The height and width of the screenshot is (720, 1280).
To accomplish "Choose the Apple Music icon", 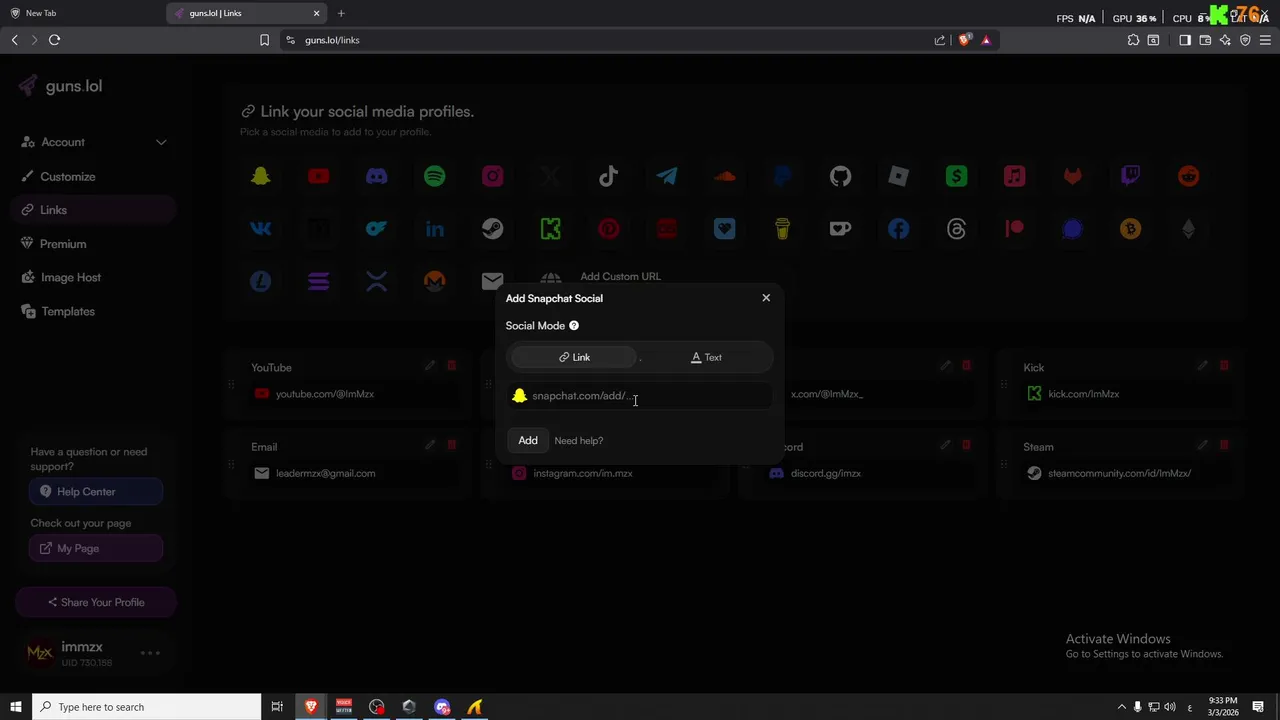I will (1015, 176).
